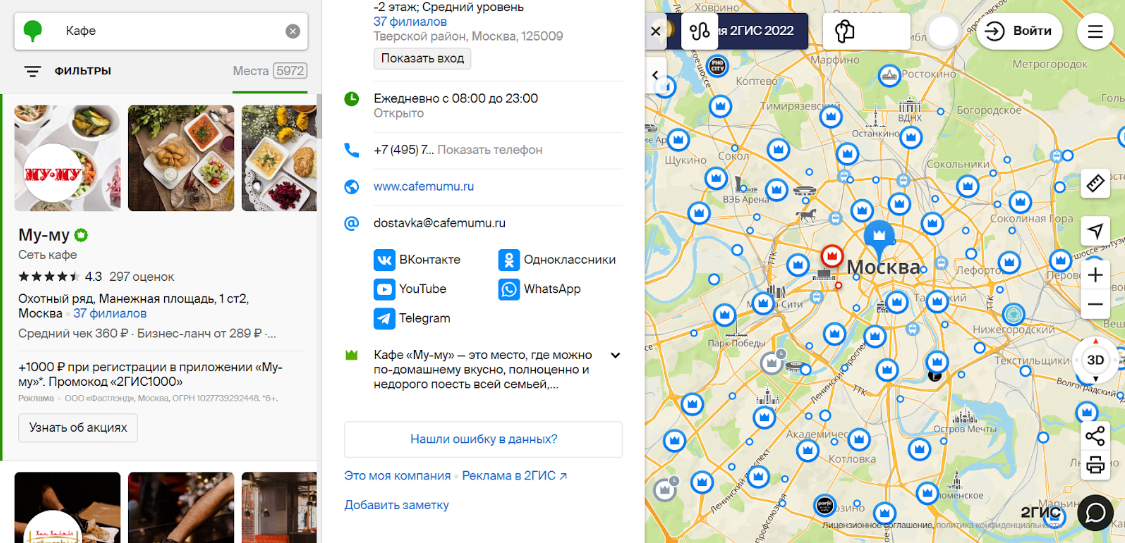This screenshot has width=1125, height=543.
Task: Click the blue pin marker above Москва
Action: point(879,240)
